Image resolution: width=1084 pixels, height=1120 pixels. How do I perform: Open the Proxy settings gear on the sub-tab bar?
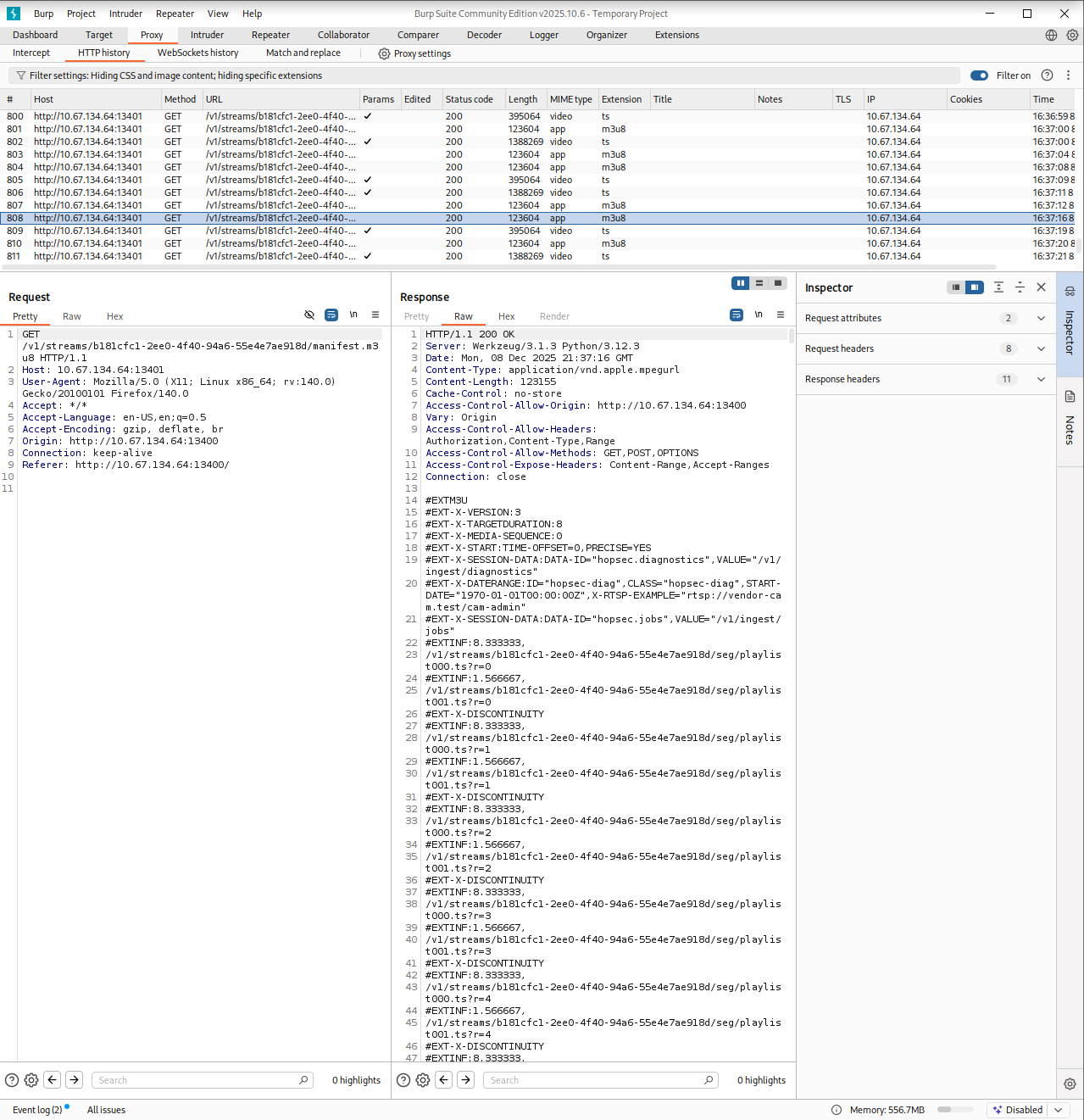point(384,53)
